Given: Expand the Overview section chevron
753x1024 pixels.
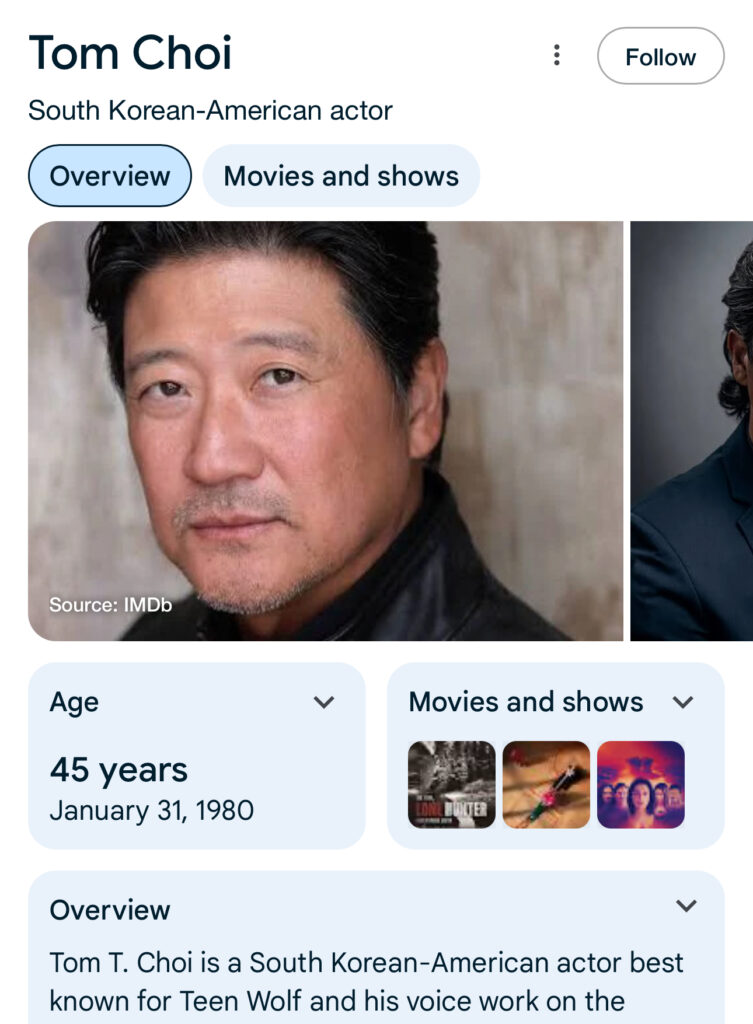Looking at the screenshot, I should click(x=686, y=906).
